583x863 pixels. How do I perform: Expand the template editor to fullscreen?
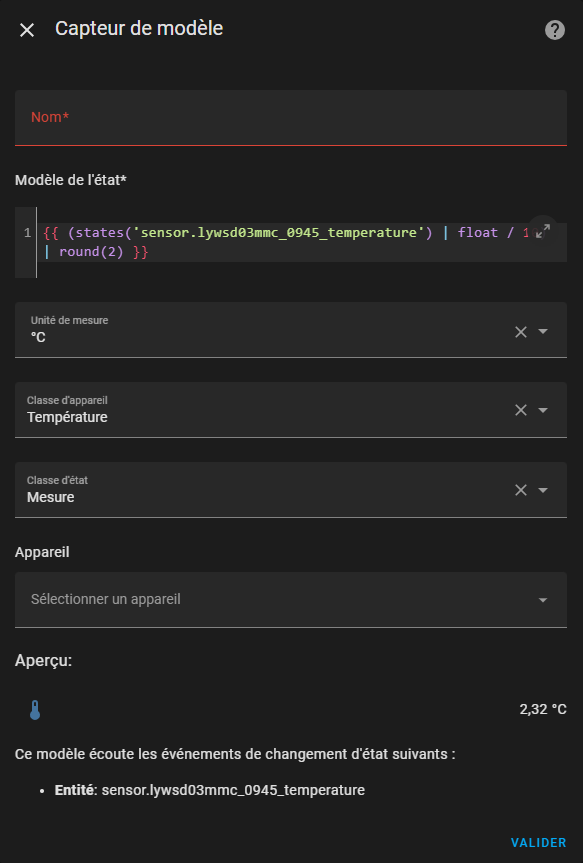point(543,231)
